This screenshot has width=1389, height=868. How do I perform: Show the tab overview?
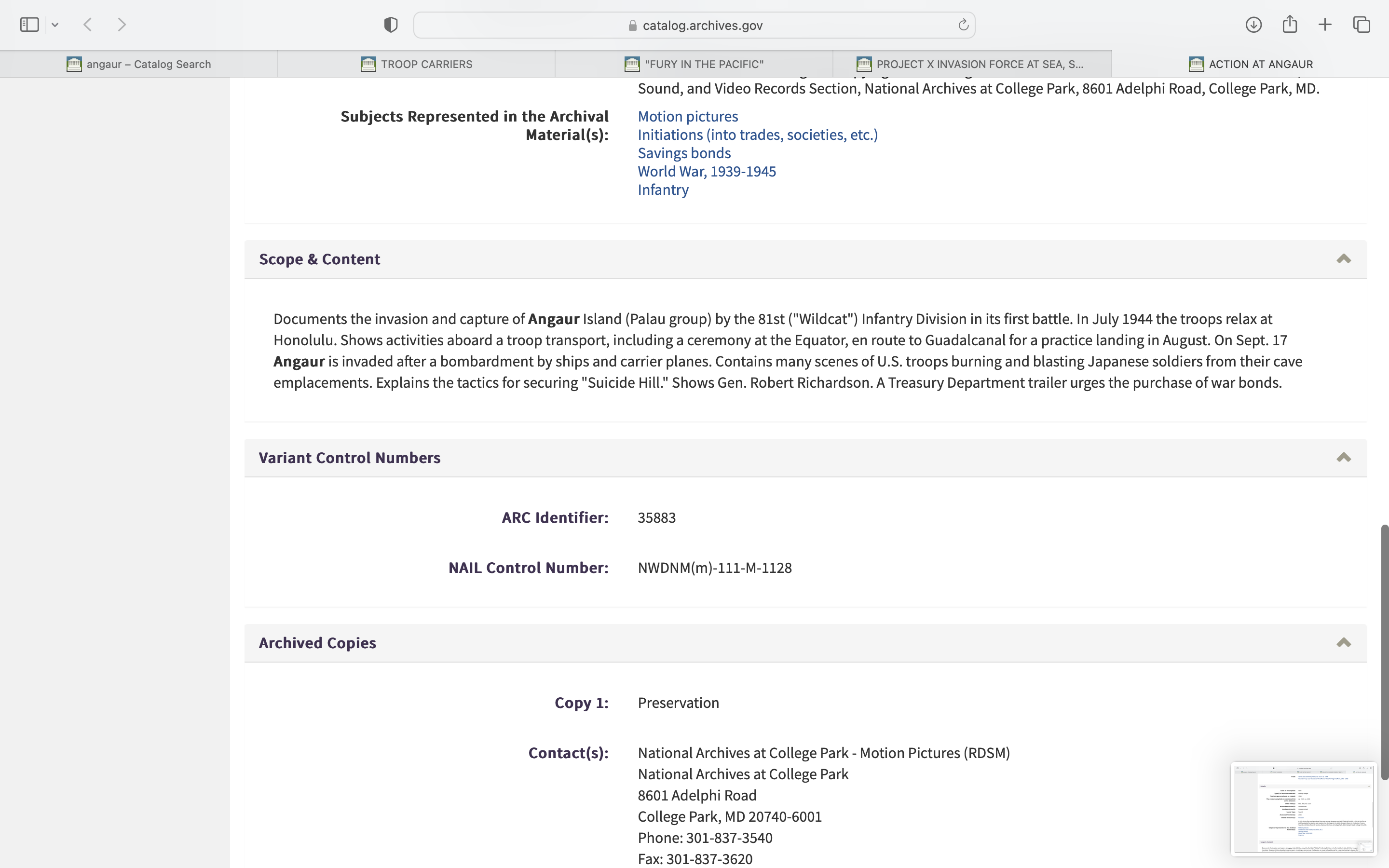1362,25
